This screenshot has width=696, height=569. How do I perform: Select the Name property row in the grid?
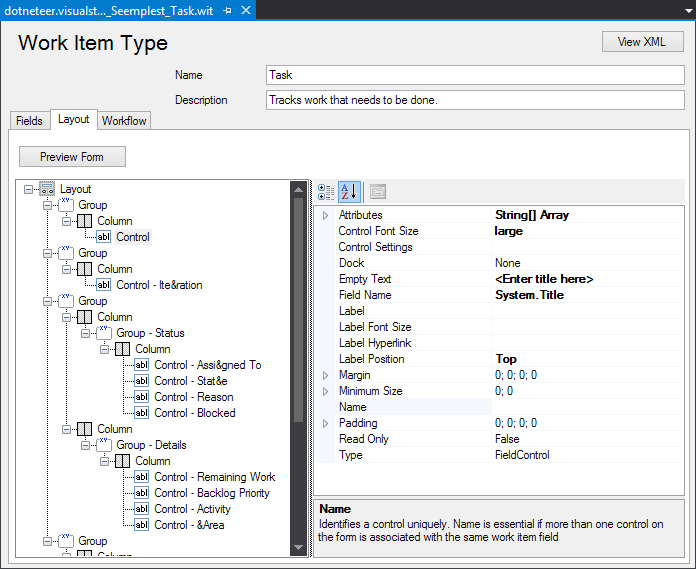(499, 407)
